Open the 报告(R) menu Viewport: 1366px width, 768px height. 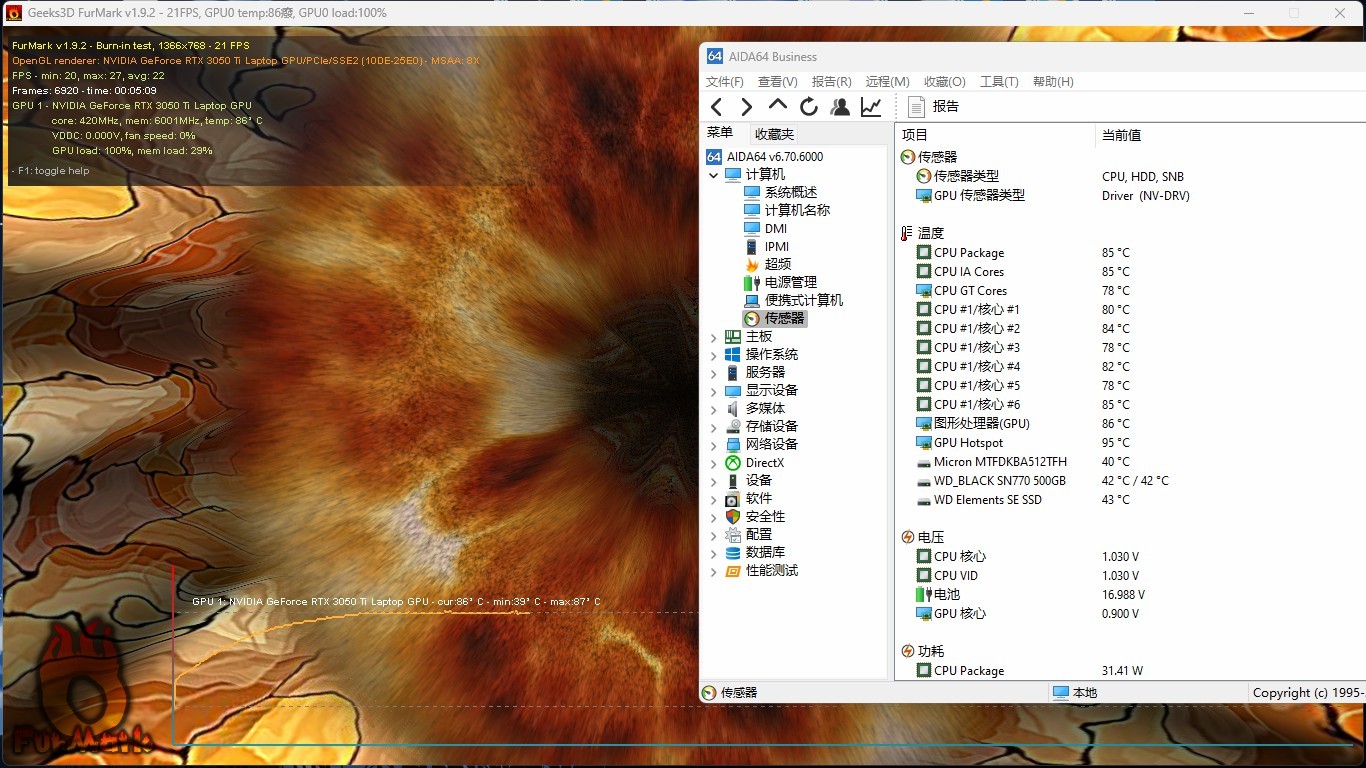(832, 82)
